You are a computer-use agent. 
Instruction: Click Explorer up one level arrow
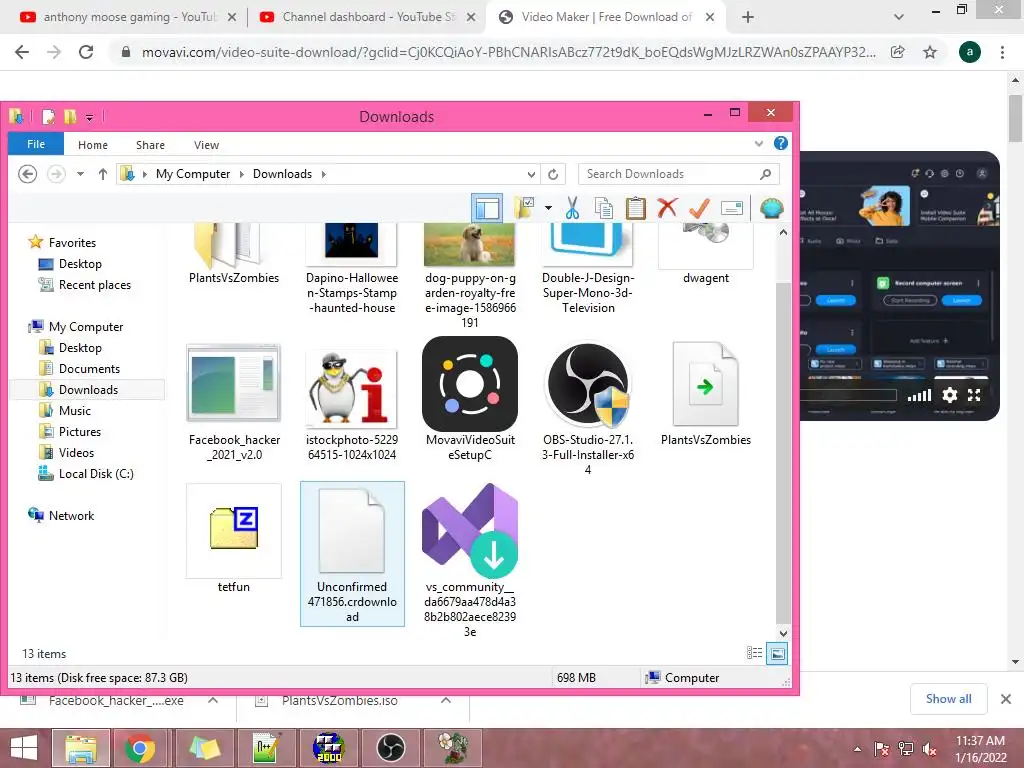tap(103, 174)
